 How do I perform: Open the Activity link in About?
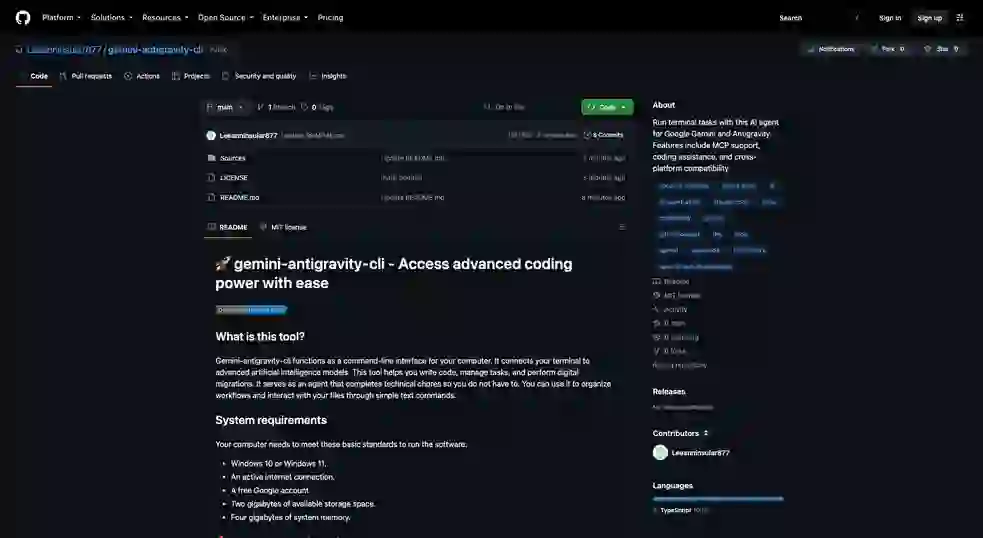675,309
